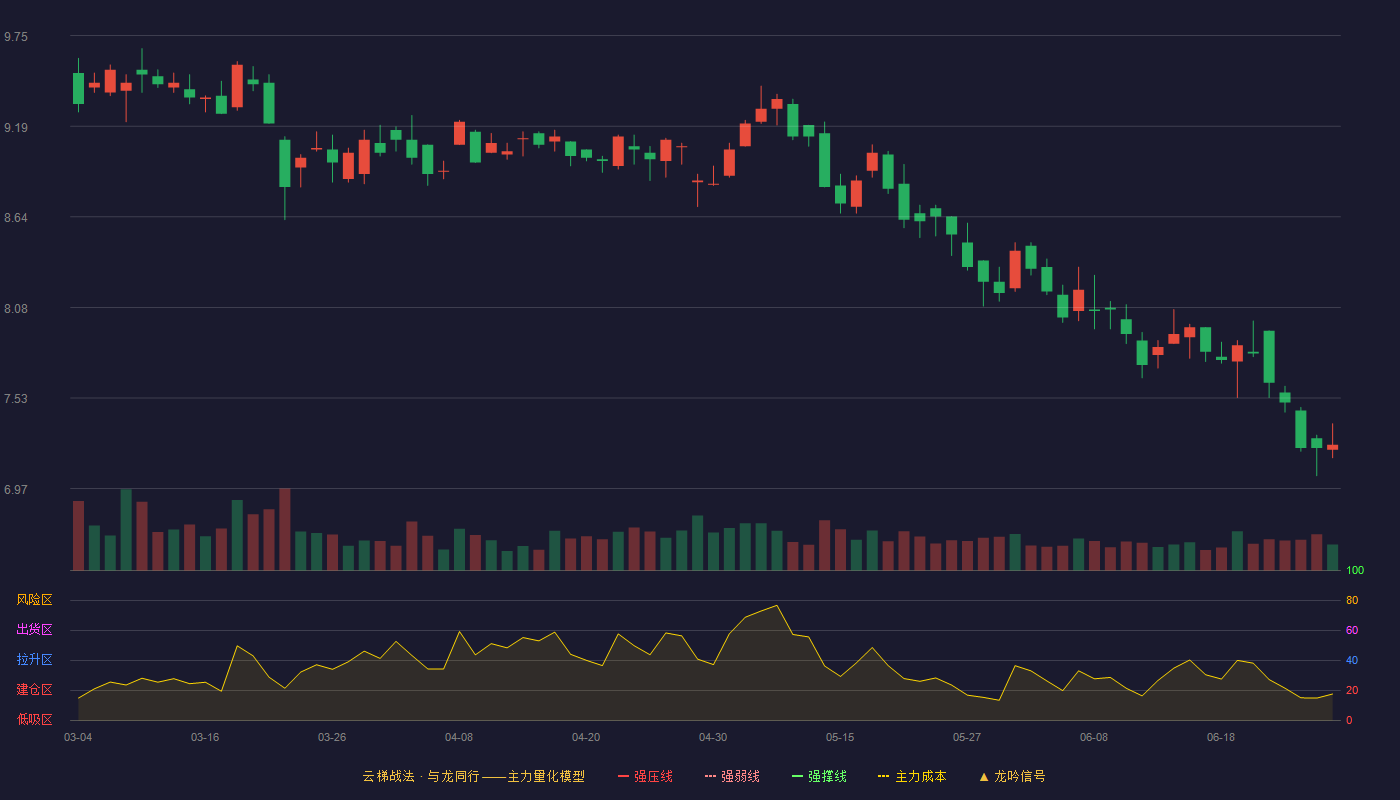Toggle the 龙吟信号 legend triangle marker

[984, 776]
